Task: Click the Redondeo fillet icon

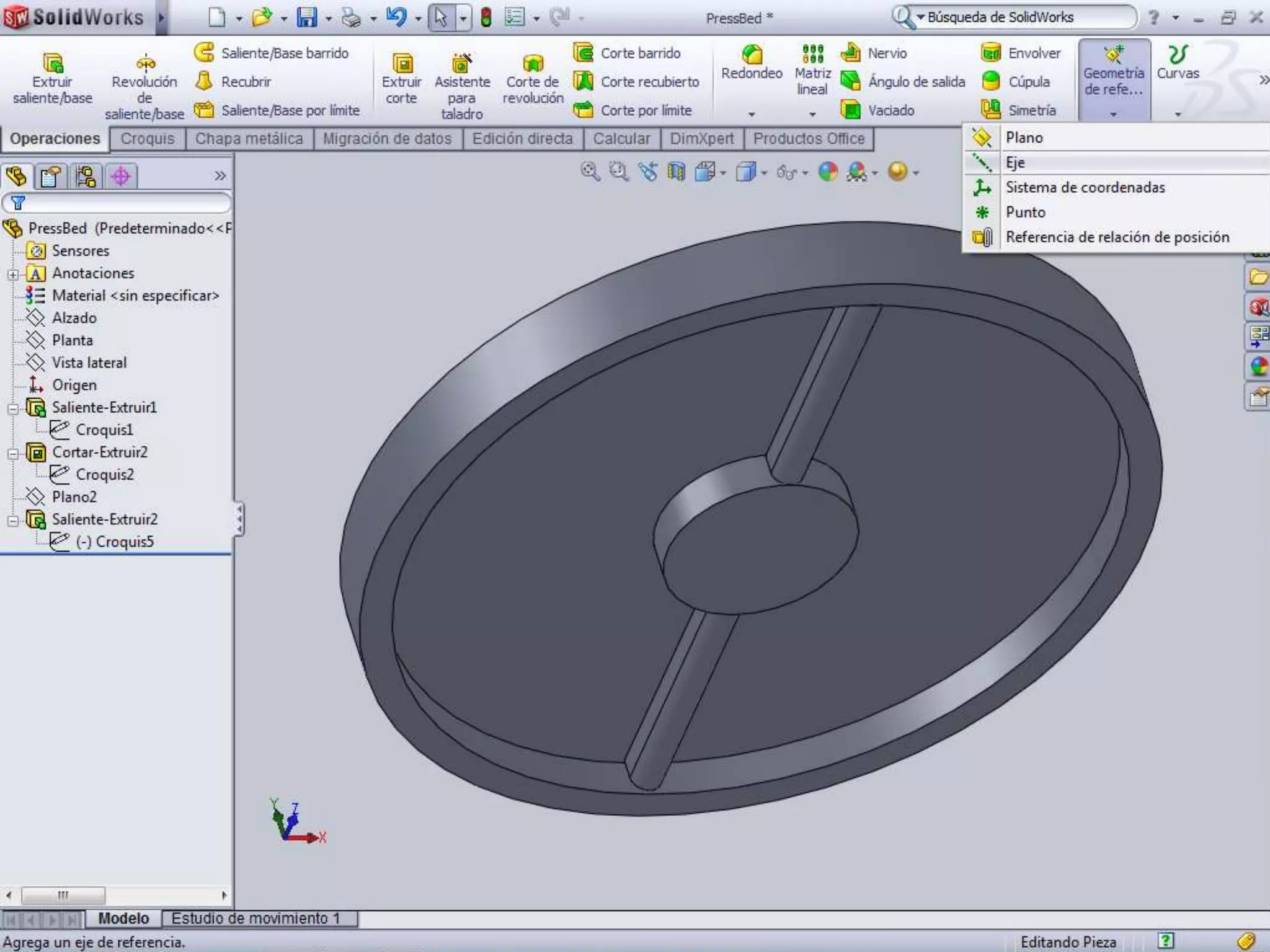Action: point(752,56)
